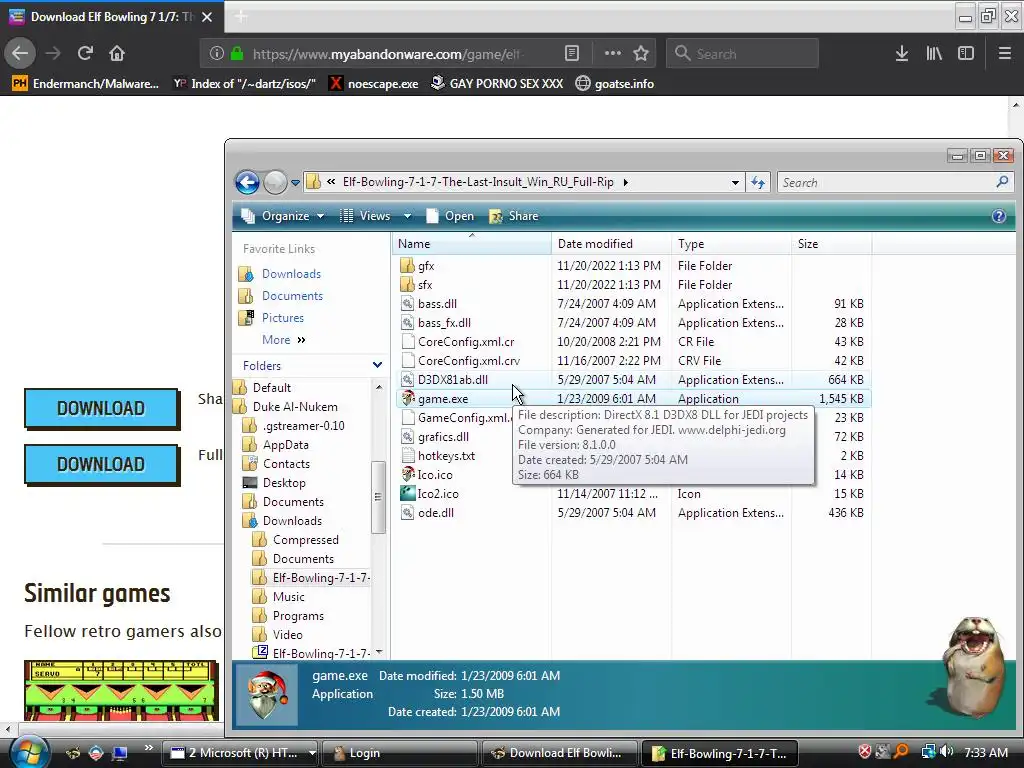The height and width of the screenshot is (768, 1024).
Task: Sort files by Size column
Action: point(831,244)
